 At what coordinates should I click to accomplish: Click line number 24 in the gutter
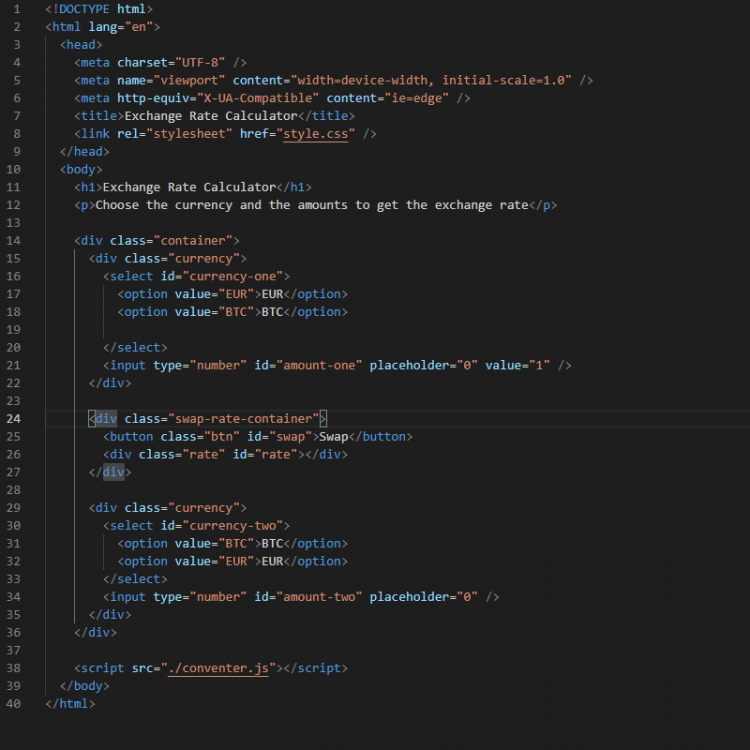(13, 419)
